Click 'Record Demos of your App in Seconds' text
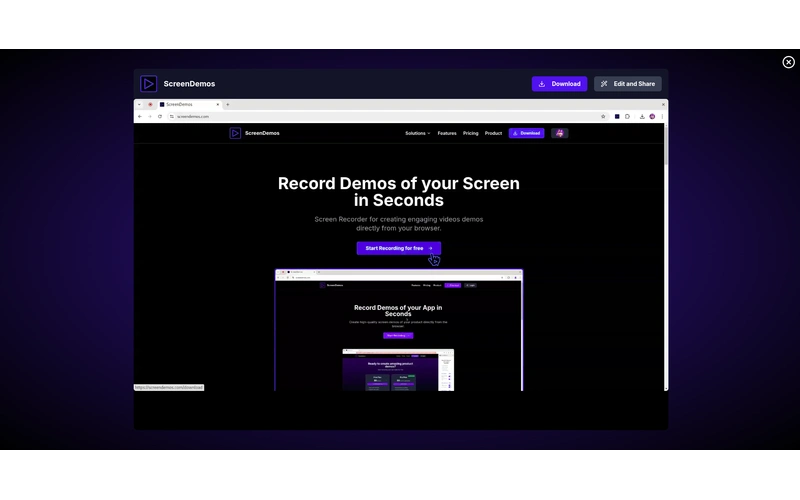This screenshot has width=800, height=500. tap(398, 311)
